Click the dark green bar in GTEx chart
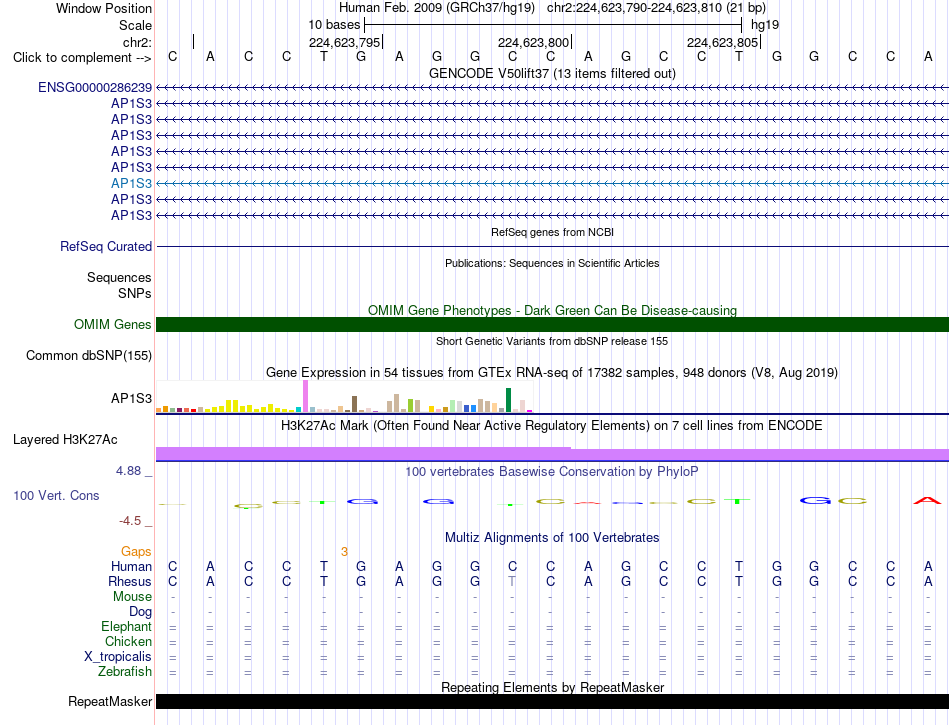The image size is (950, 725). coord(508,400)
